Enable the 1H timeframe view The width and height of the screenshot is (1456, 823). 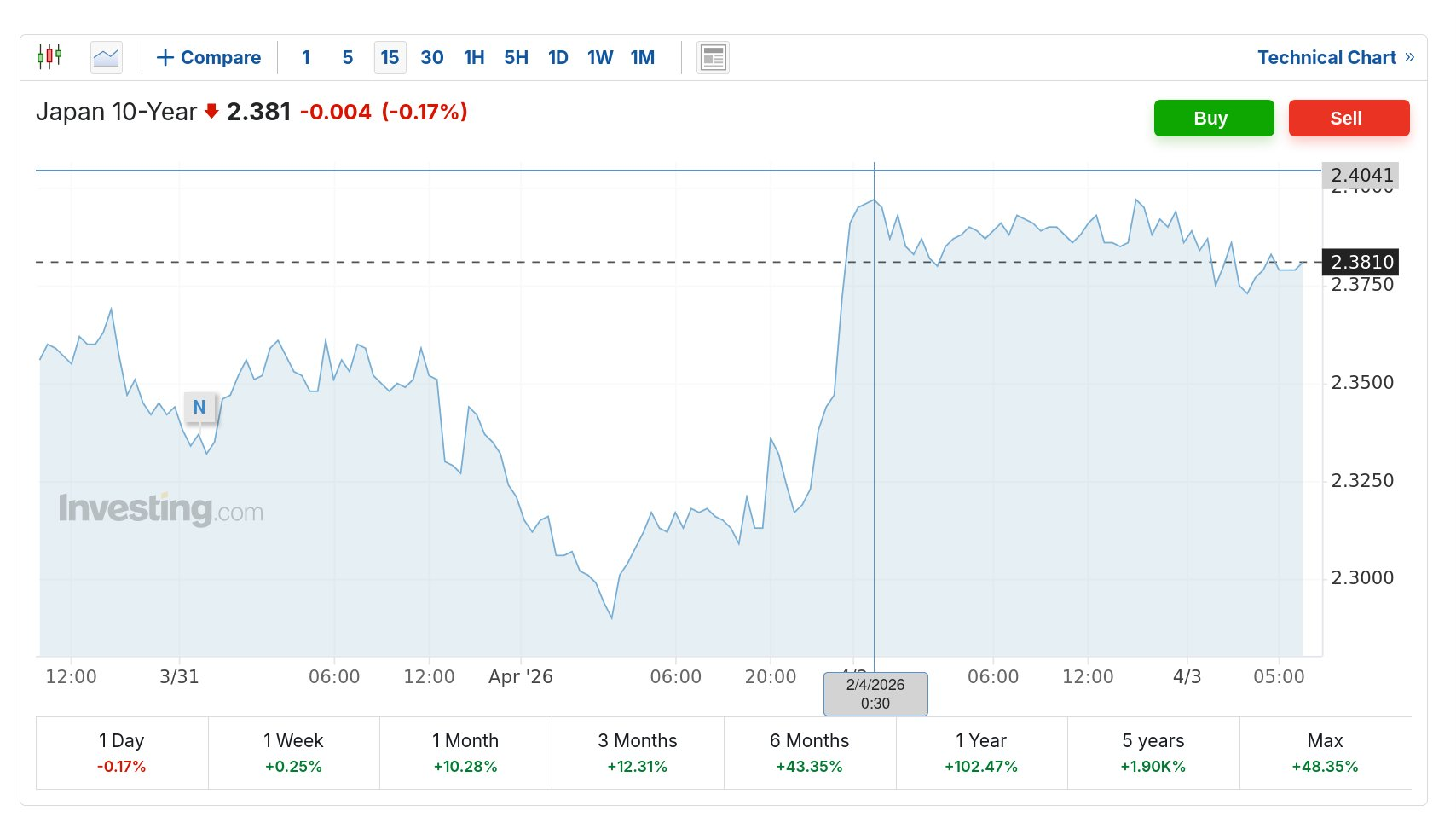[x=473, y=57]
